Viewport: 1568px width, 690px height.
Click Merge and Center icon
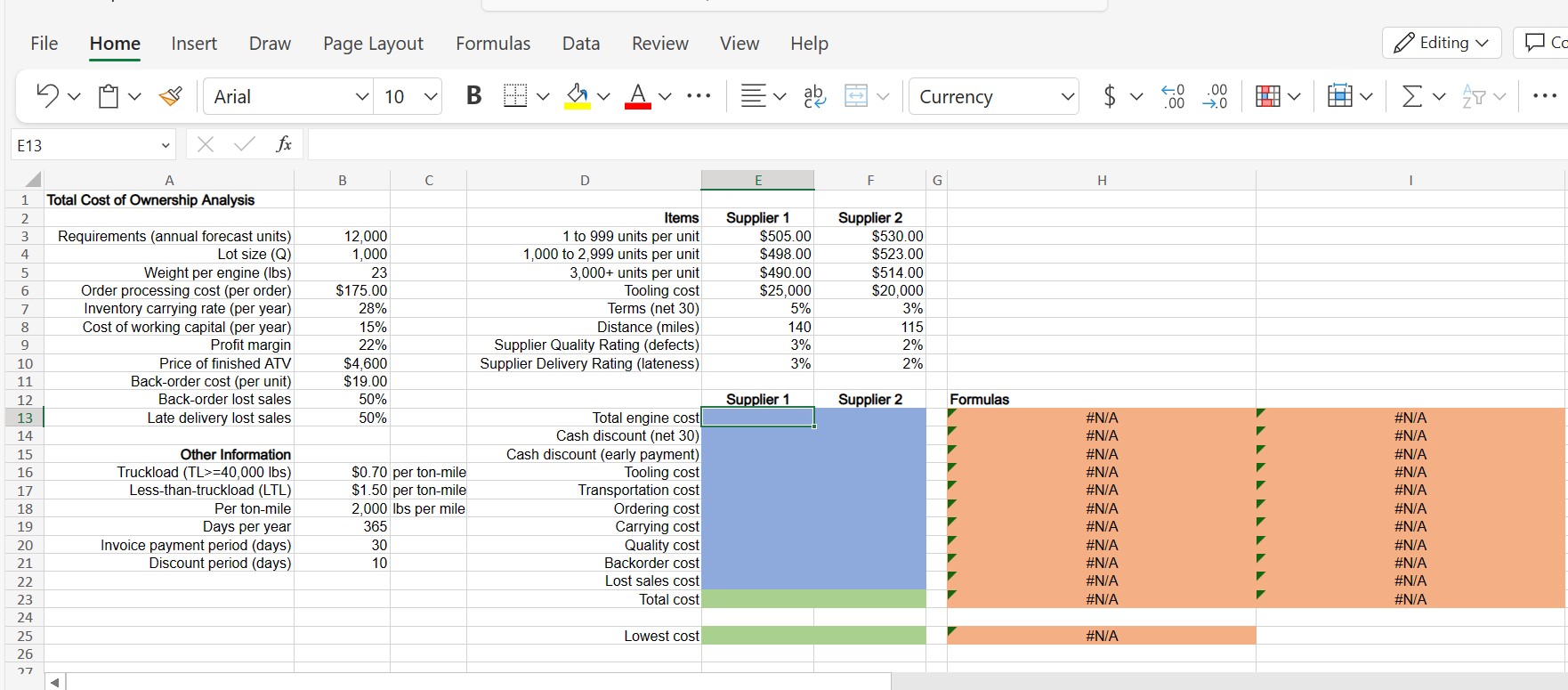(856, 95)
